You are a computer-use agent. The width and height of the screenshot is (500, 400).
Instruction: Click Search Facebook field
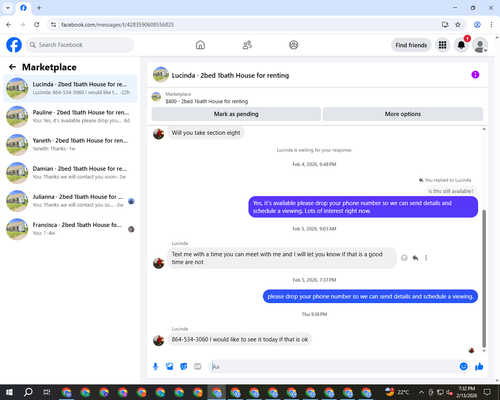coord(80,45)
